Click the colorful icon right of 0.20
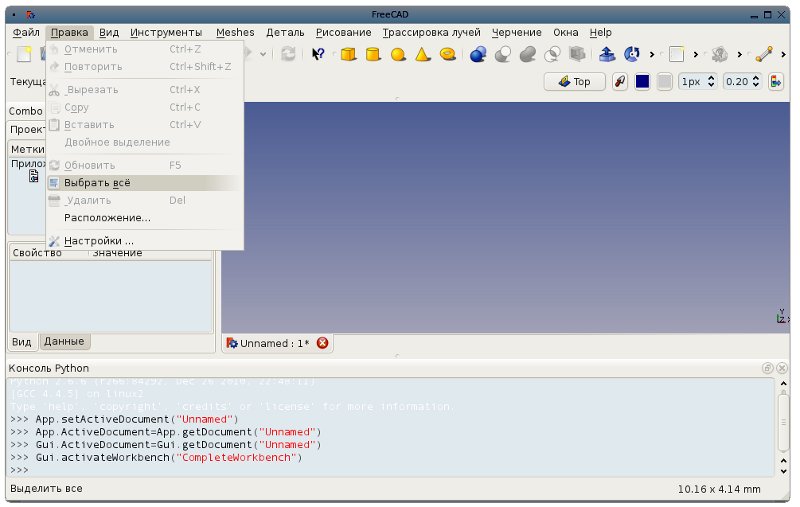800x507 pixels. click(x=776, y=82)
